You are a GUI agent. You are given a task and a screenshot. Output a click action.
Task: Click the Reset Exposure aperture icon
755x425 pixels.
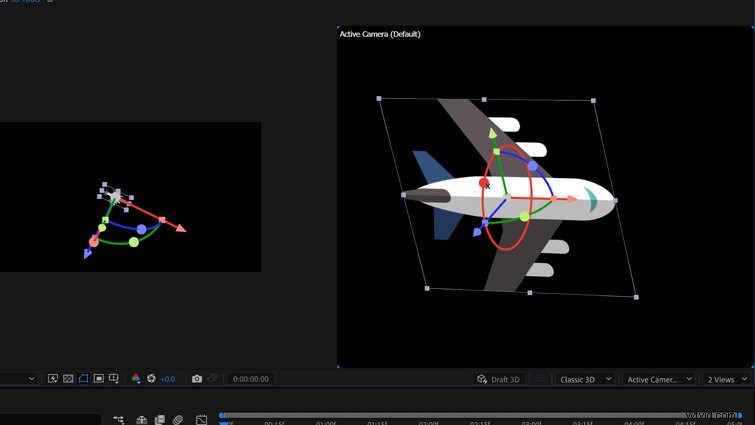[x=151, y=378]
